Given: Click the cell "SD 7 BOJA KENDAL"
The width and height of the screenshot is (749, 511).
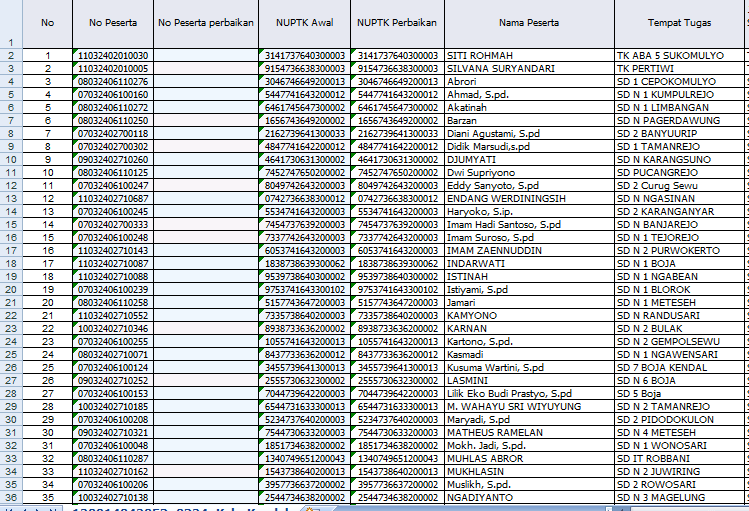Looking at the screenshot, I should pyautogui.click(x=679, y=368).
